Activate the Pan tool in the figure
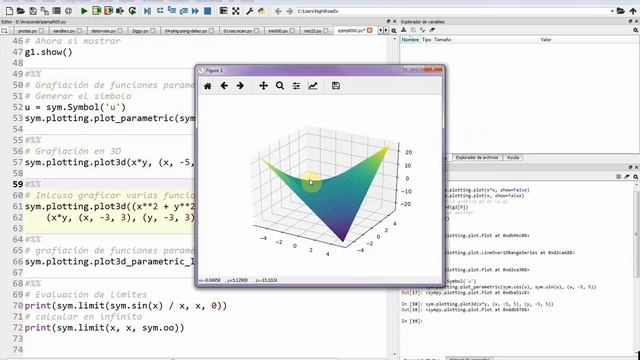Image resolution: width=640 pixels, height=360 pixels. (x=263, y=86)
